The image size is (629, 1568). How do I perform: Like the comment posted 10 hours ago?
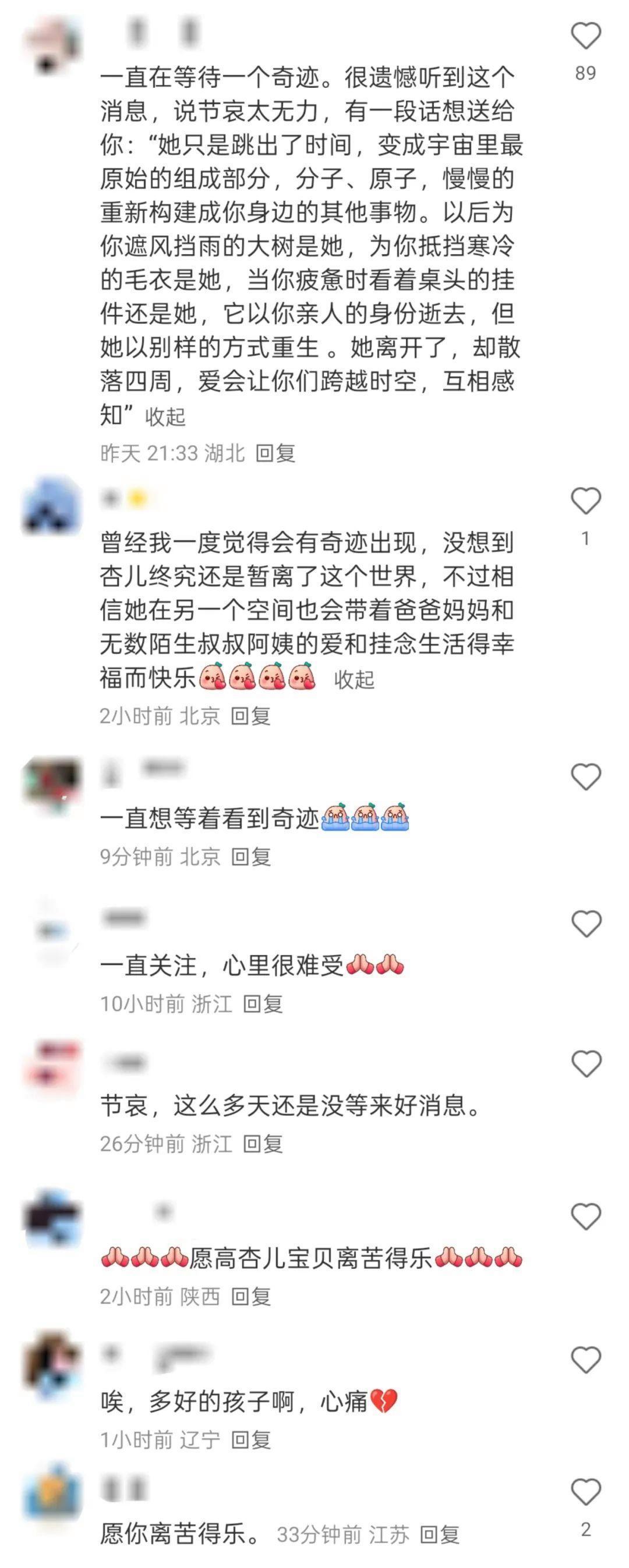point(586,924)
